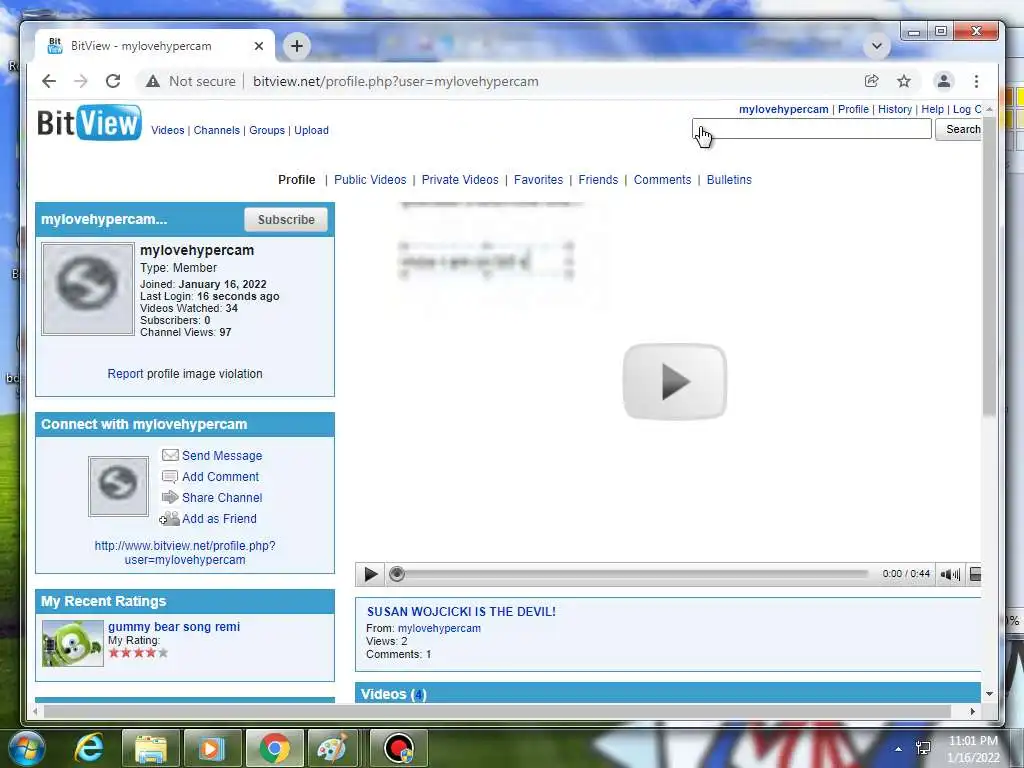Open Internet Explorer from the taskbar
Viewport: 1024px width, 768px height.
(89, 748)
